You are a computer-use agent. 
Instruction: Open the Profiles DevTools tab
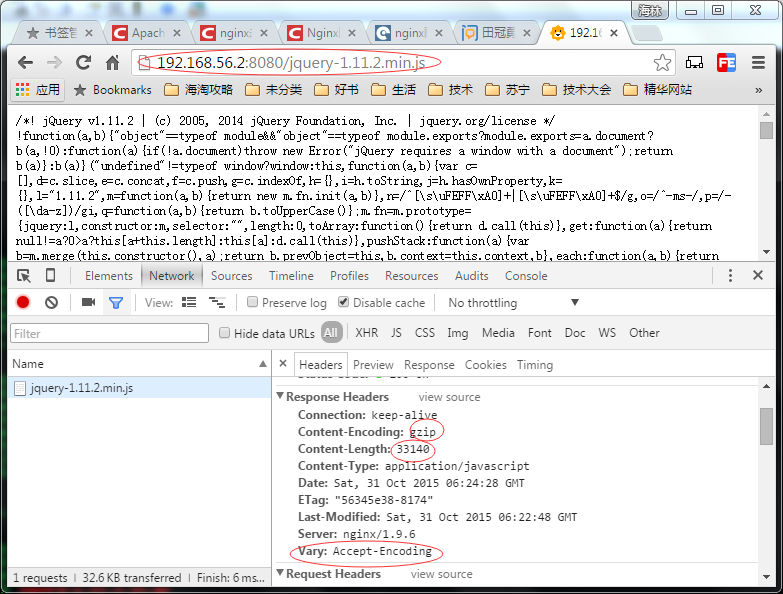349,276
